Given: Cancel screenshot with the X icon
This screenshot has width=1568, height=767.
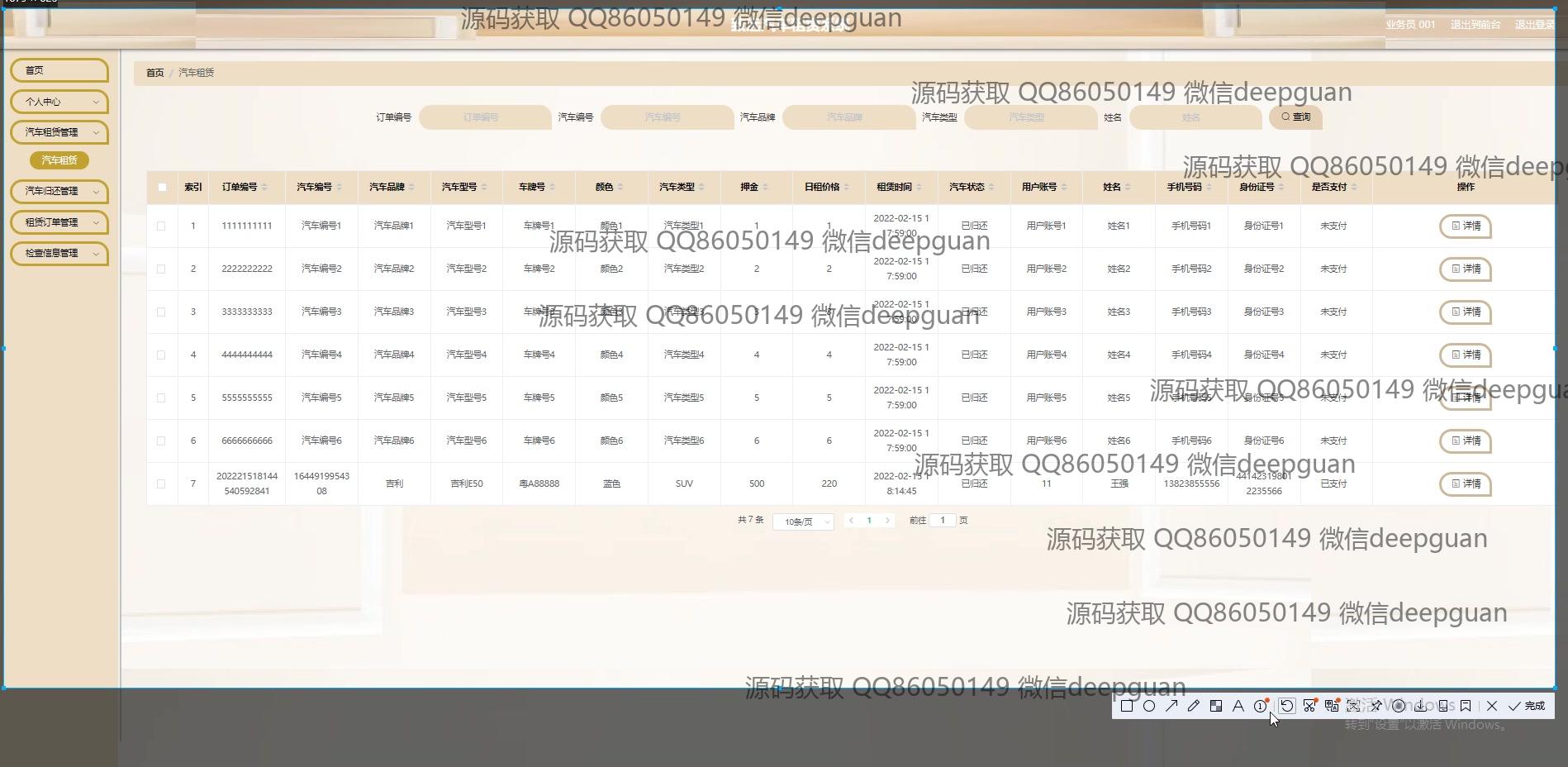Looking at the screenshot, I should [x=1492, y=706].
